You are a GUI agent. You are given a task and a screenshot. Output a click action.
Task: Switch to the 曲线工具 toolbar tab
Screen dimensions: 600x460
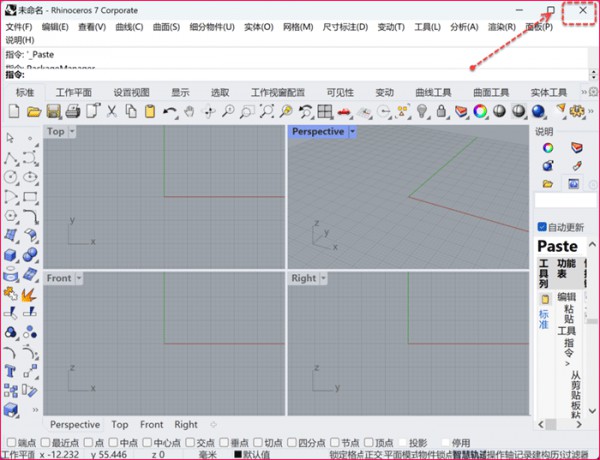(x=433, y=92)
